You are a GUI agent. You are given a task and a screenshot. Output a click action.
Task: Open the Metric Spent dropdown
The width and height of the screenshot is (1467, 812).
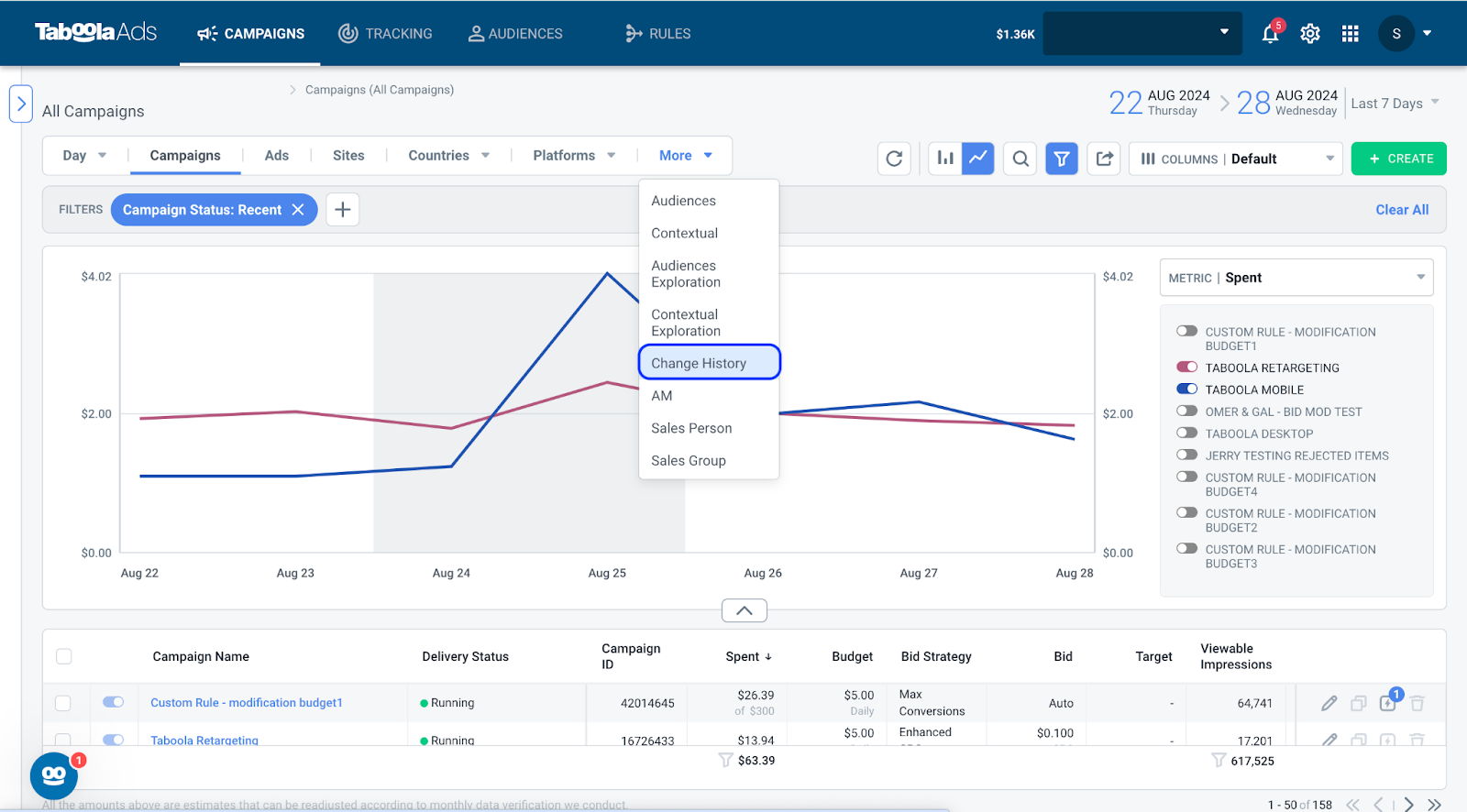[1296, 278]
